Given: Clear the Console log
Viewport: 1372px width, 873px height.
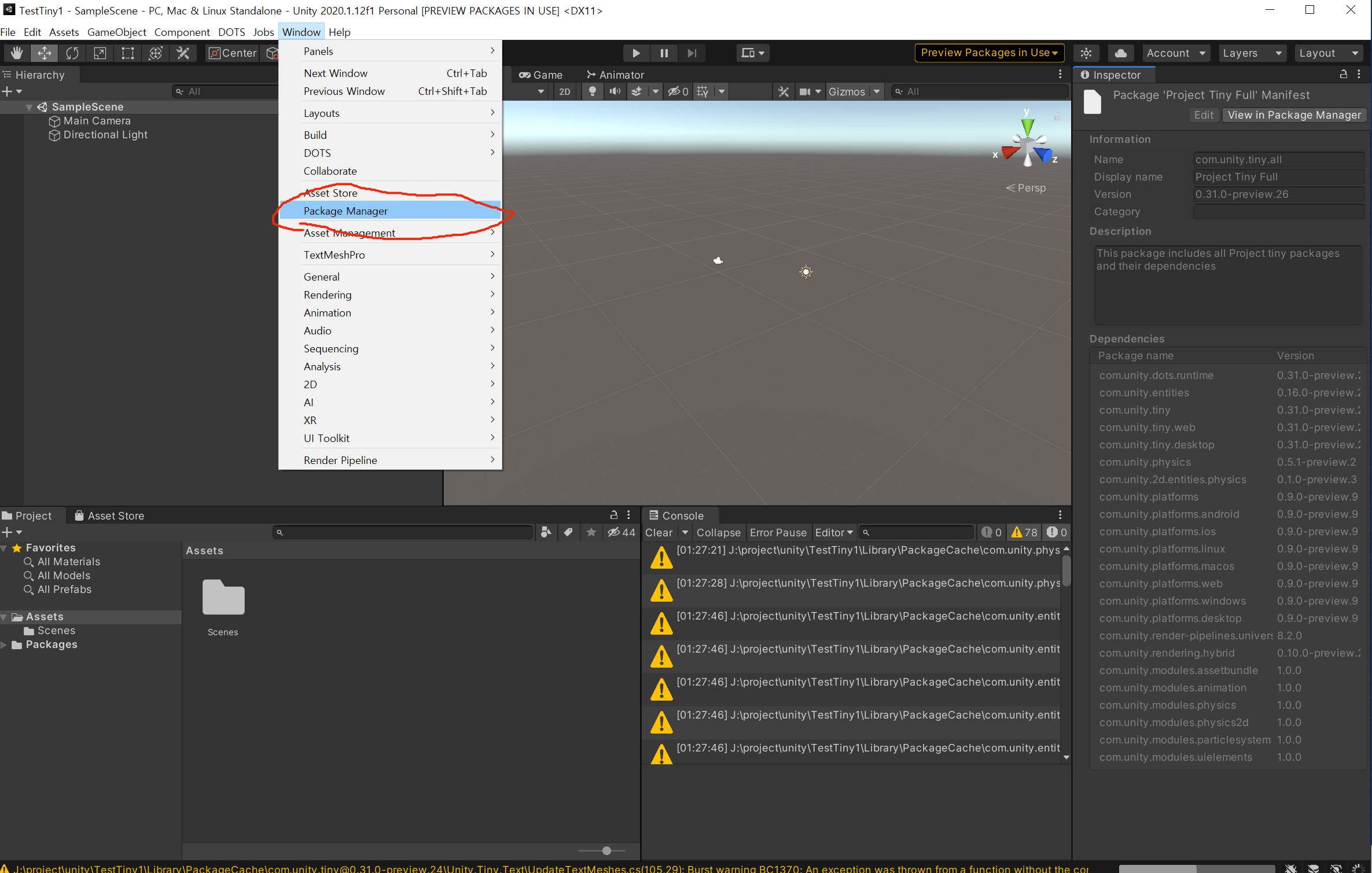Looking at the screenshot, I should 659,532.
